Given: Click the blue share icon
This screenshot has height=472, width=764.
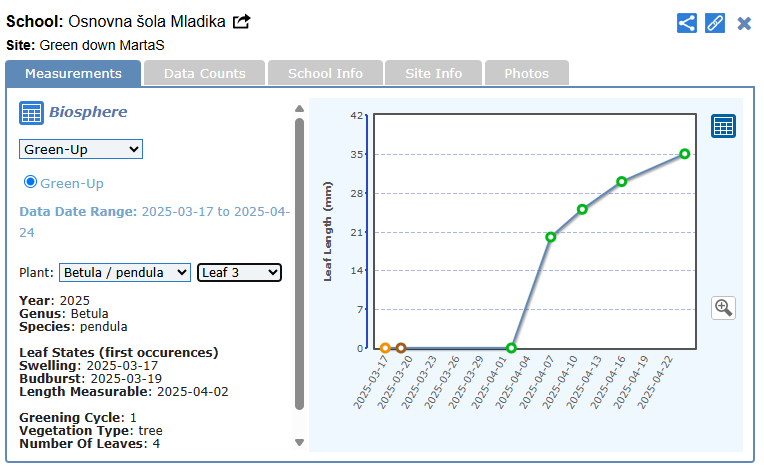Looking at the screenshot, I should (x=686, y=23).
